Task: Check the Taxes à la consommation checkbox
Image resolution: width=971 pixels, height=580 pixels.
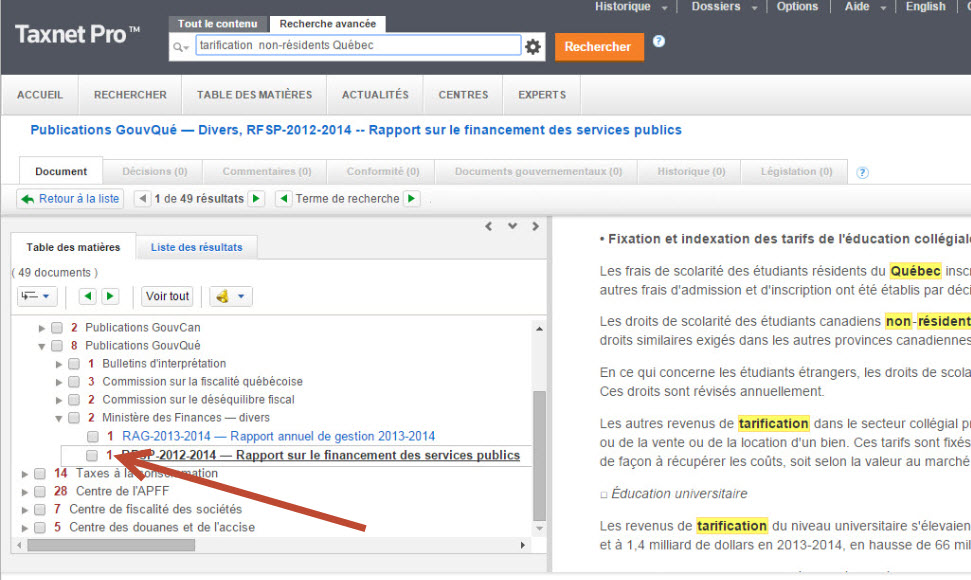Action: [40, 474]
